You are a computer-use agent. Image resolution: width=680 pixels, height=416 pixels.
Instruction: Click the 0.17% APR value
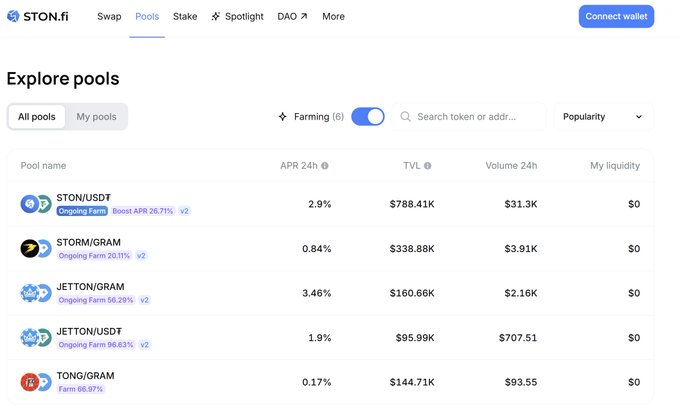tap(317, 382)
